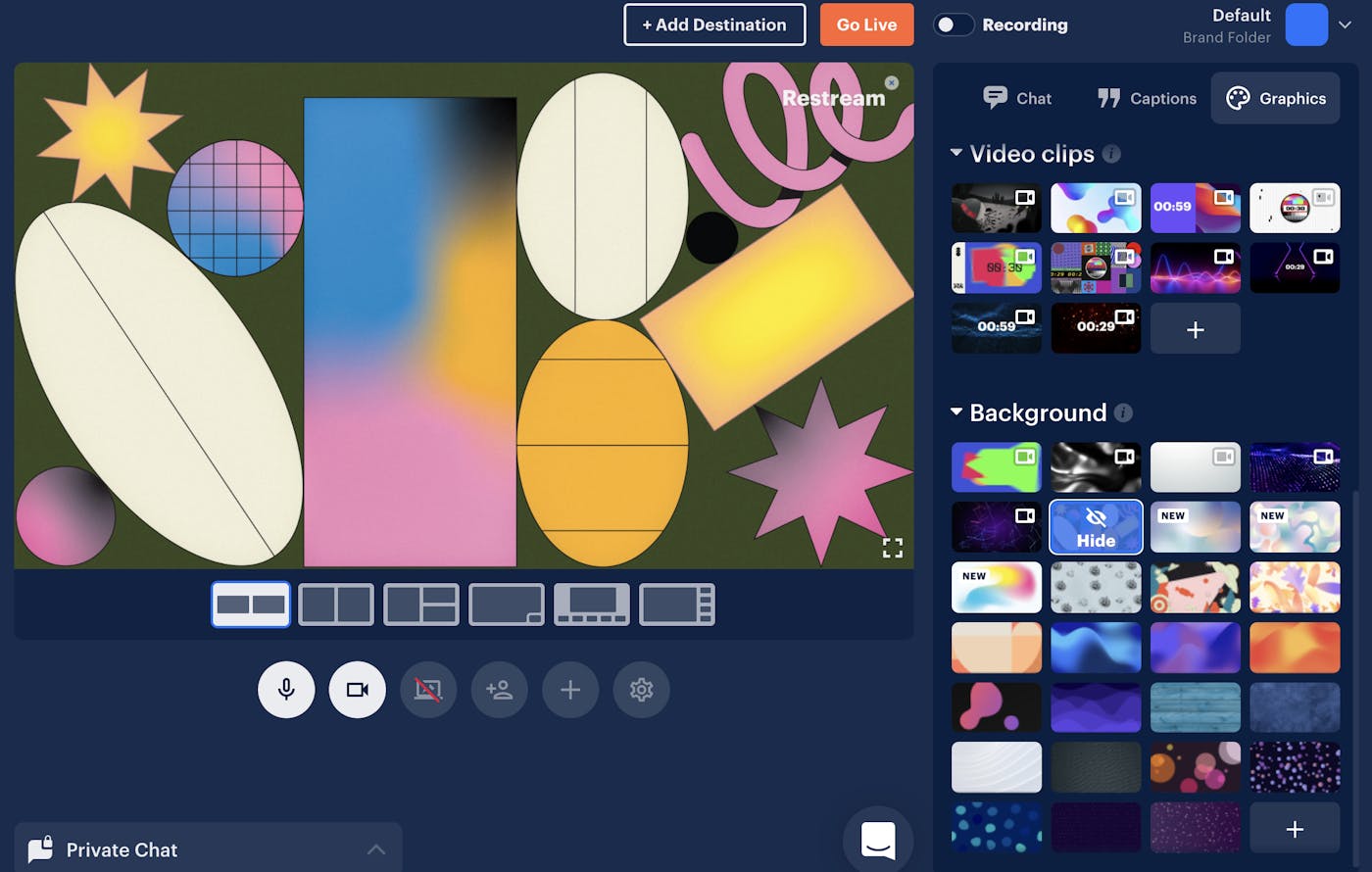Image resolution: width=1372 pixels, height=872 pixels.
Task: Collapse the Background section
Action: [x=956, y=412]
